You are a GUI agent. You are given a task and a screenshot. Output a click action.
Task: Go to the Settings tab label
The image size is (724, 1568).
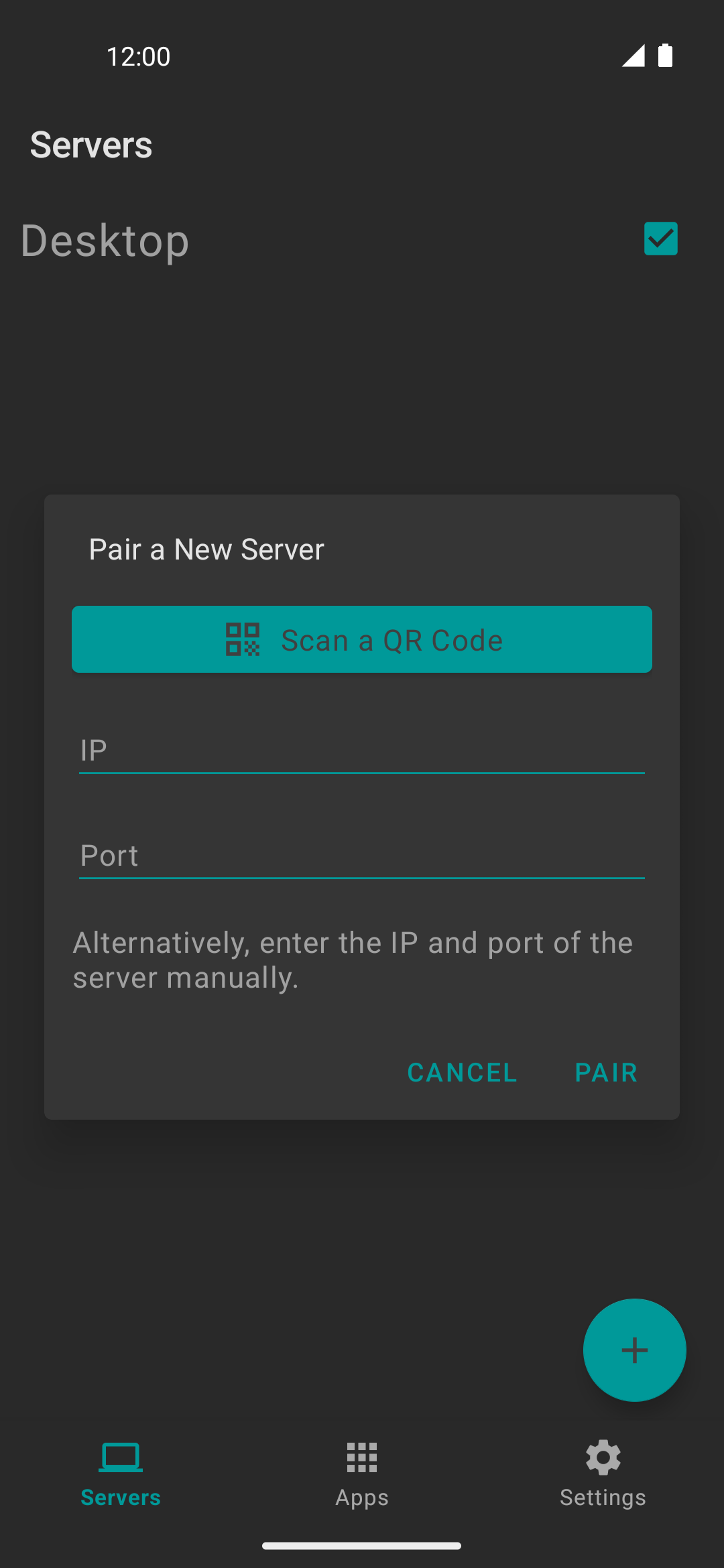pos(603,1498)
